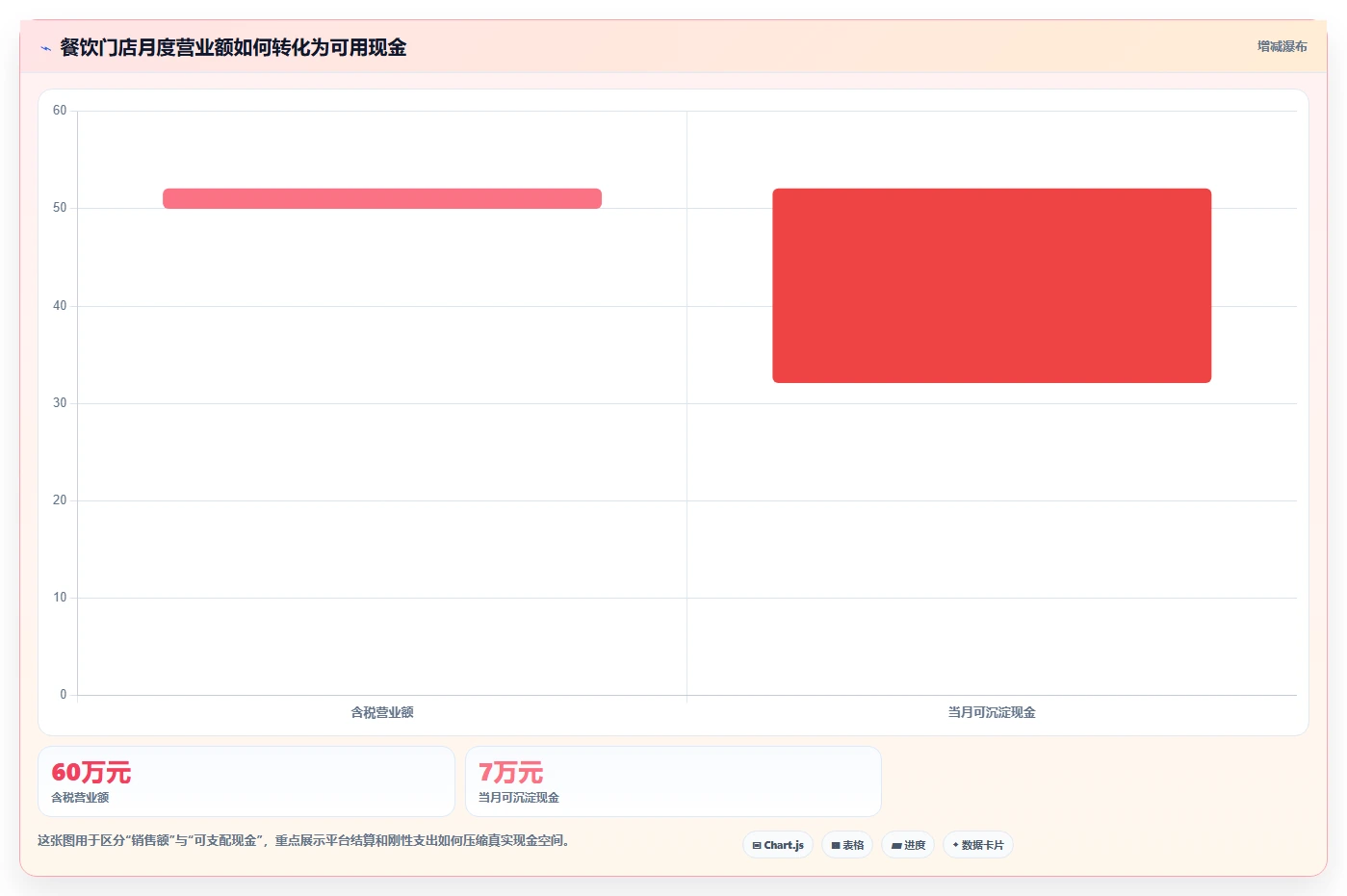Image resolution: width=1347 pixels, height=896 pixels.
Task: Select the Chart.js pill button
Action: (778, 845)
